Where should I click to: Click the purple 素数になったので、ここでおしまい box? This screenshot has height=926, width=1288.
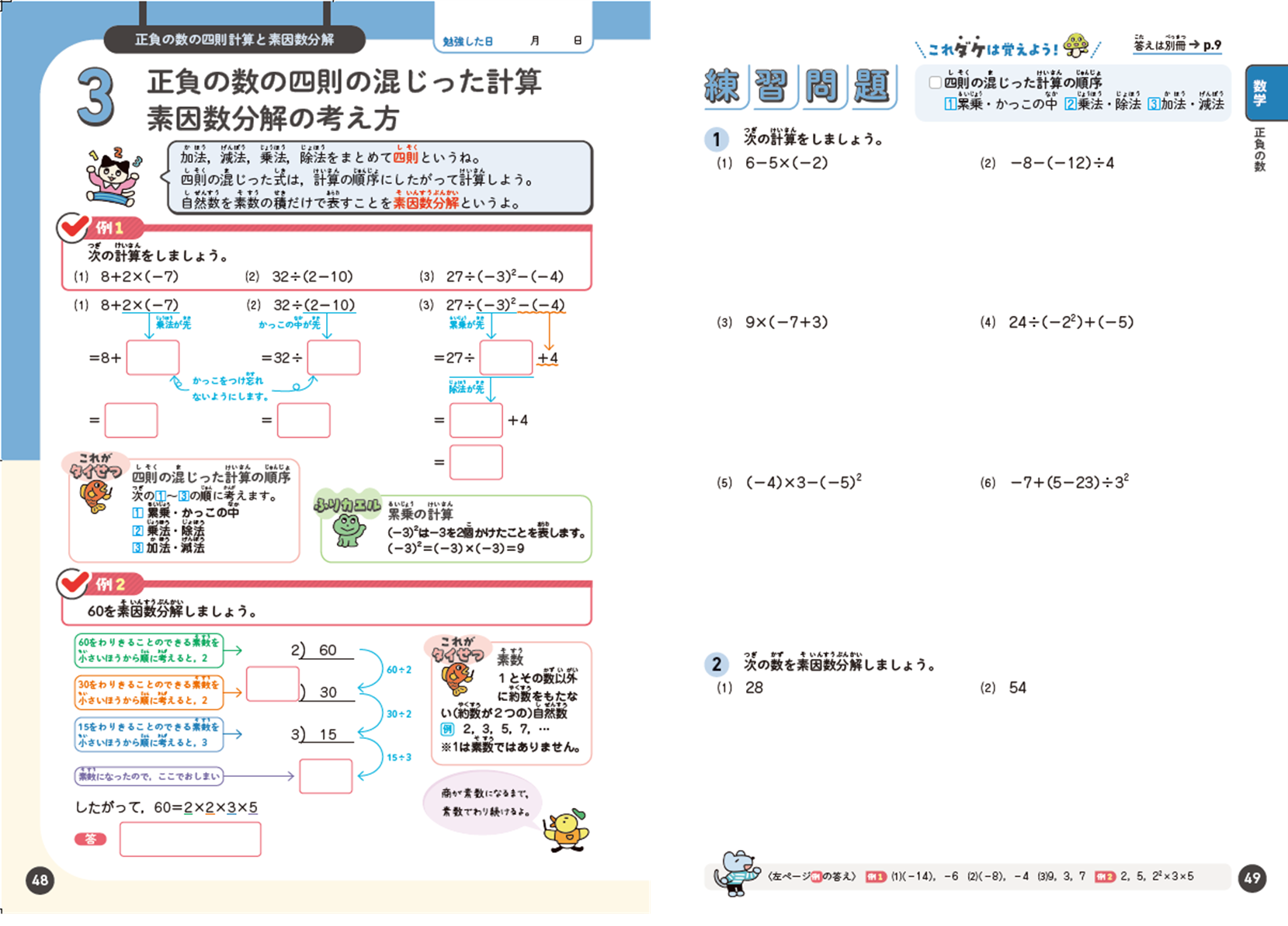pos(148,775)
